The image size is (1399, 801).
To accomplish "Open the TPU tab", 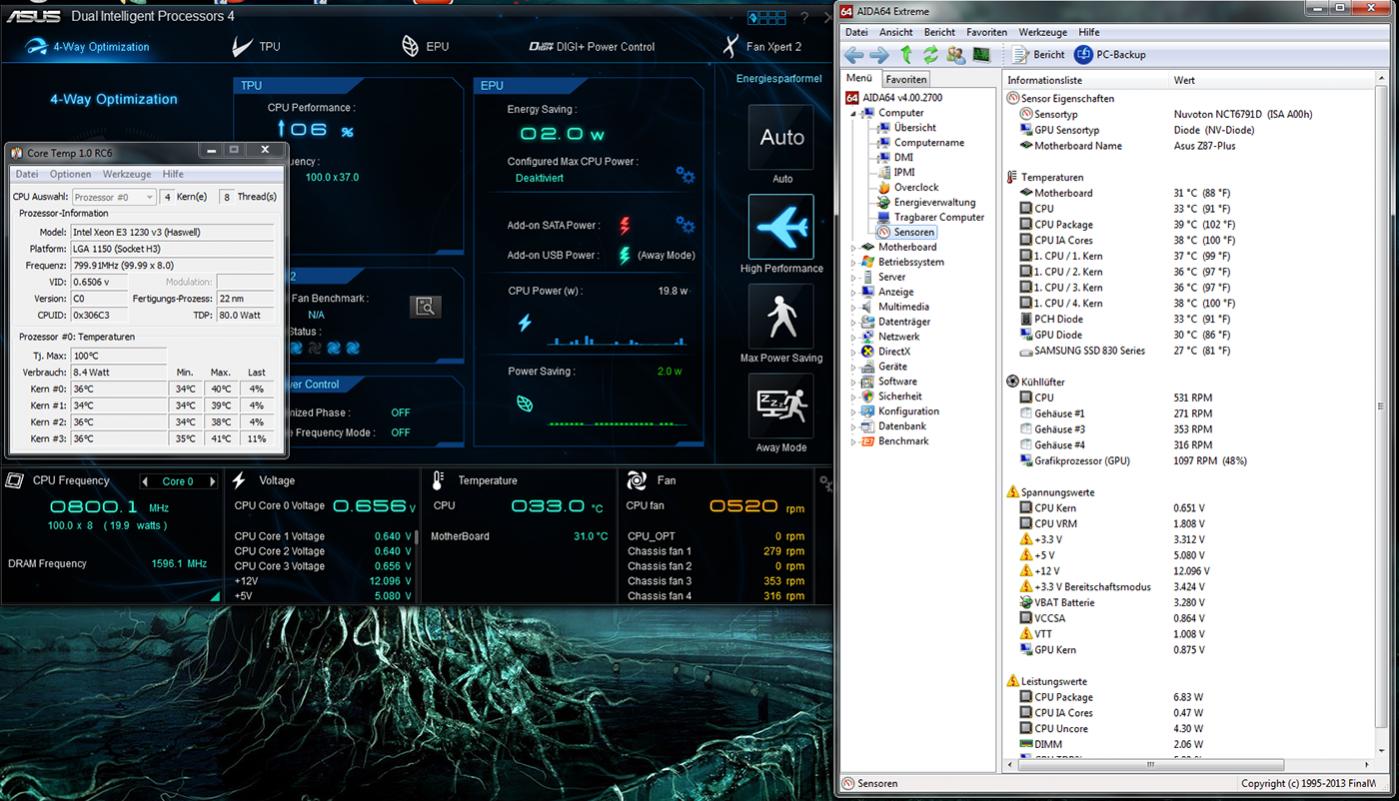I will [x=256, y=47].
